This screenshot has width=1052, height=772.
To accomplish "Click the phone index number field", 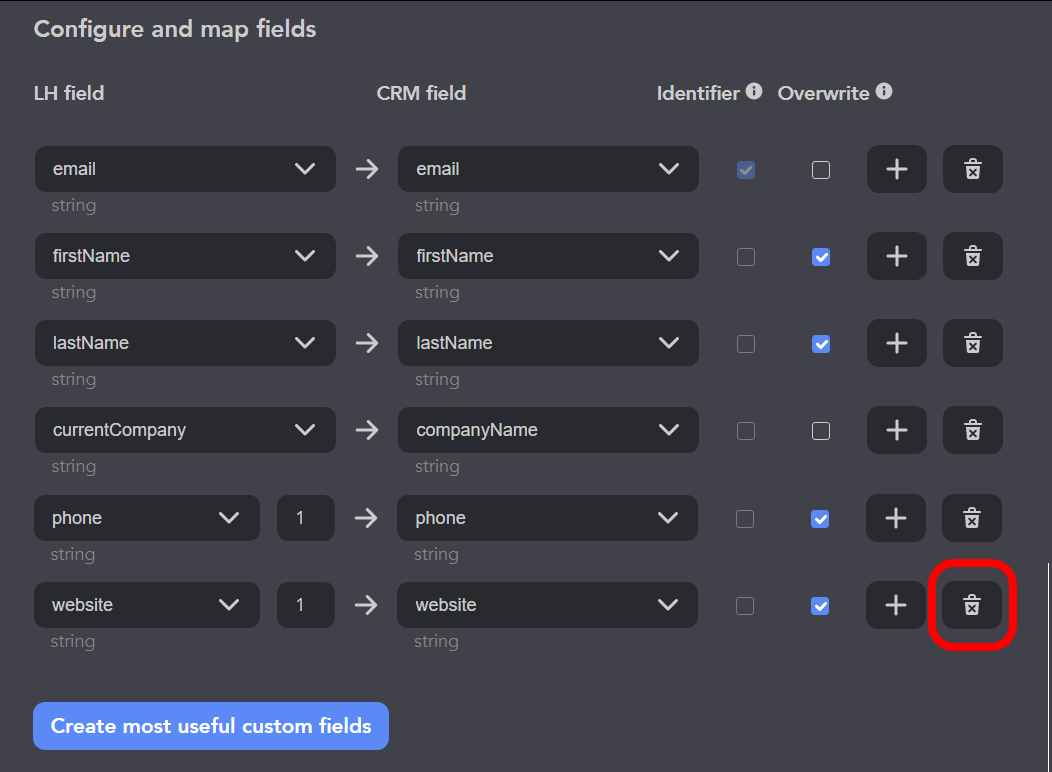I will click(306, 518).
